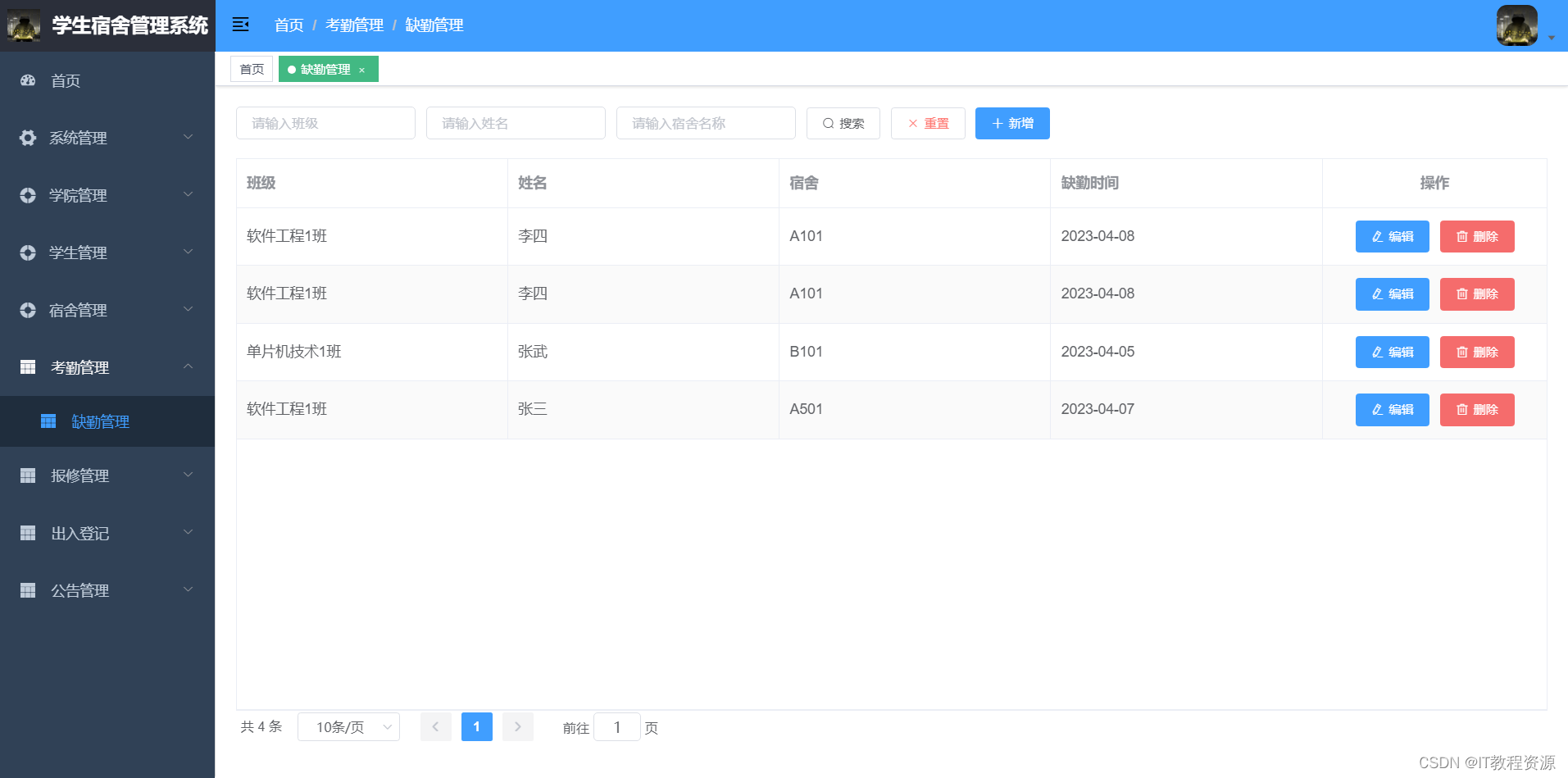
Task: Expand the 报修管理 menu chevron
Action: [188, 475]
